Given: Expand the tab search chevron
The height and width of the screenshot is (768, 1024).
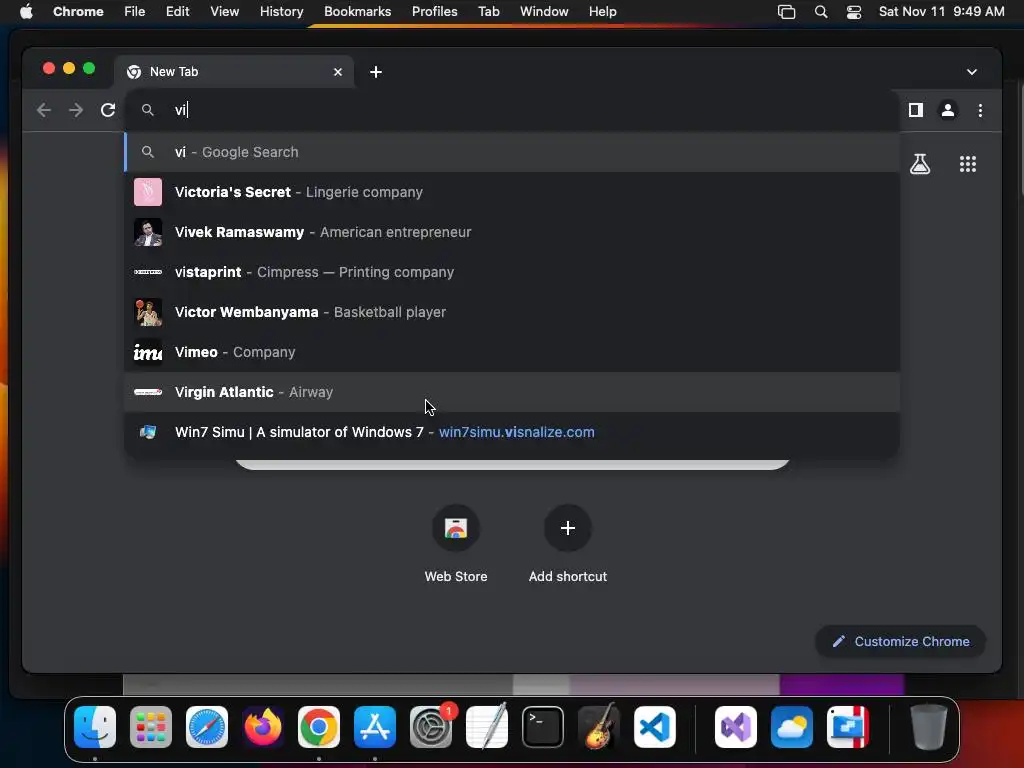Looking at the screenshot, I should point(972,72).
